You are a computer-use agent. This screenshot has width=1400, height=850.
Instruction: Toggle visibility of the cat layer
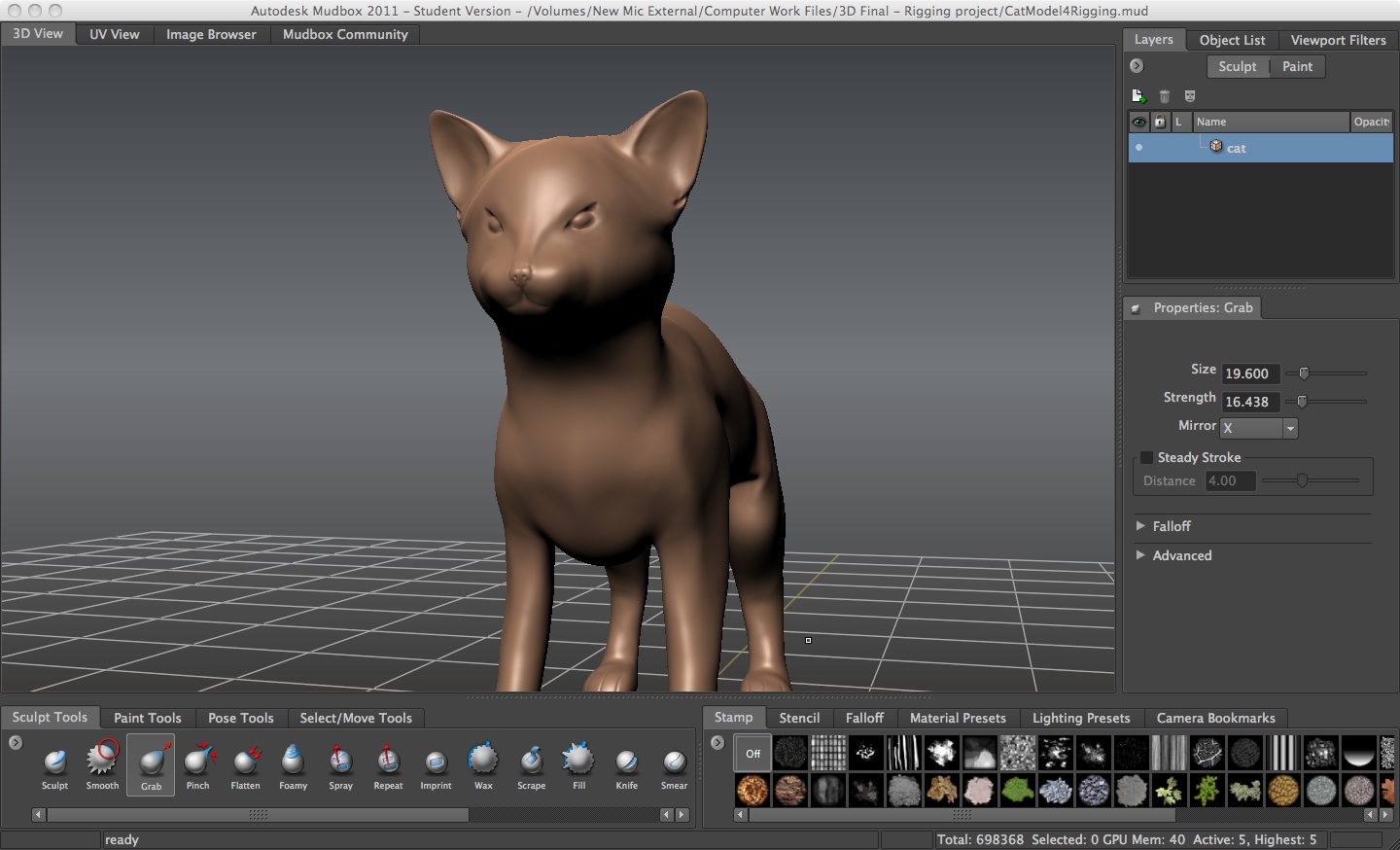pyautogui.click(x=1137, y=147)
